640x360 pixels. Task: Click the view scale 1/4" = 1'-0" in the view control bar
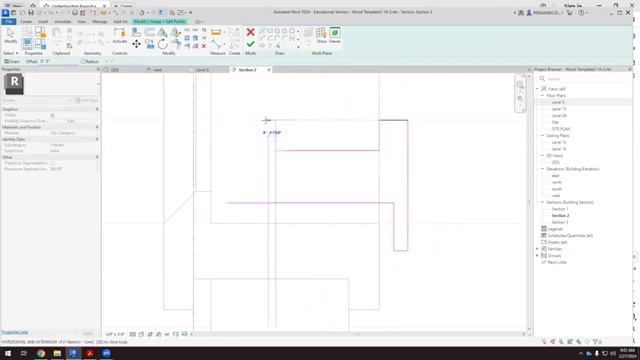pos(115,334)
